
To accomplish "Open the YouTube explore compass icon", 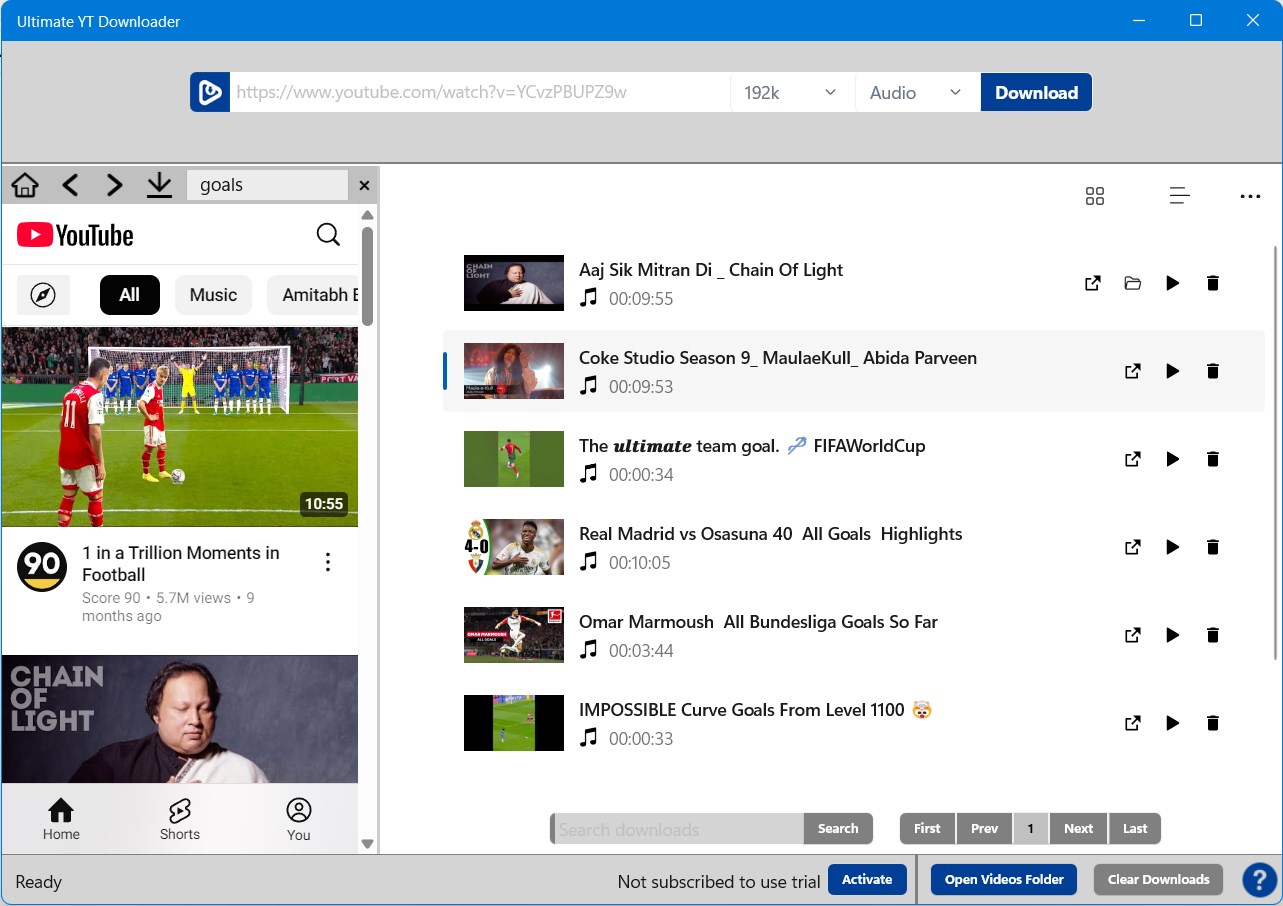I will coord(43,295).
